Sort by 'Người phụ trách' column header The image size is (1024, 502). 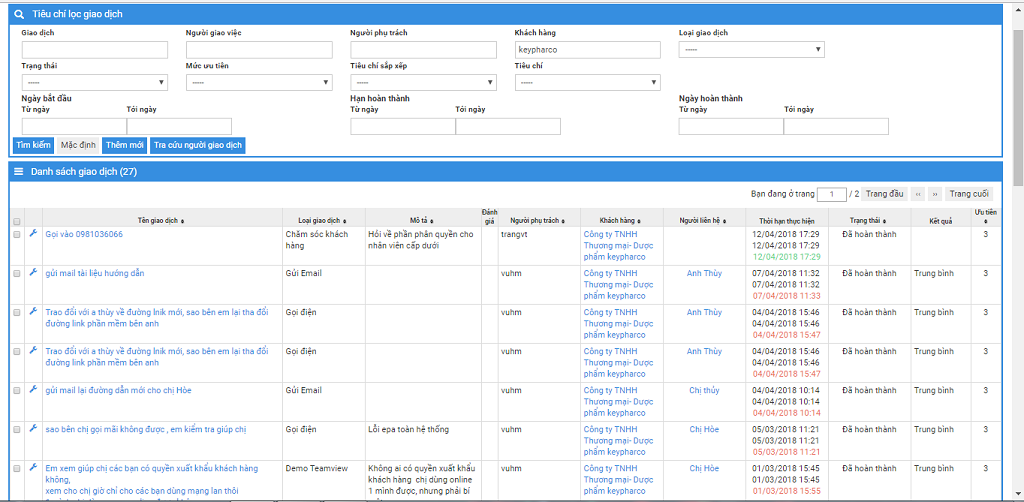(x=537, y=221)
